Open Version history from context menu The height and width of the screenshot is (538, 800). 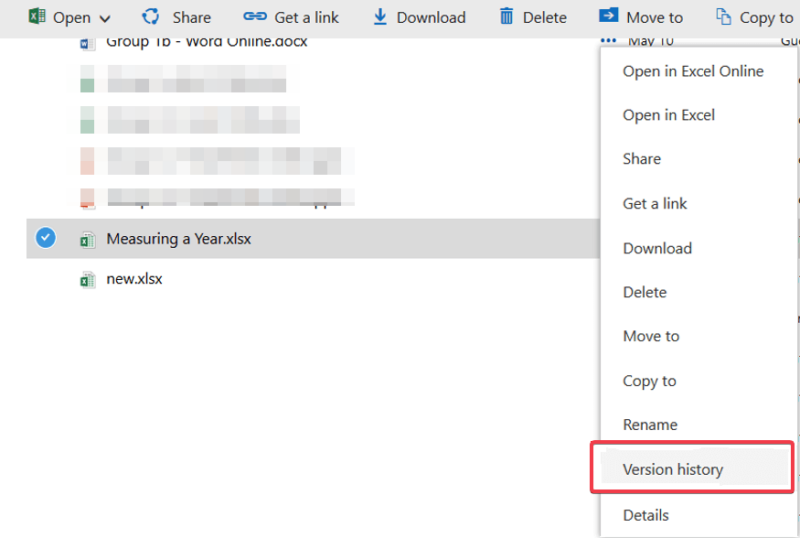tap(672, 470)
